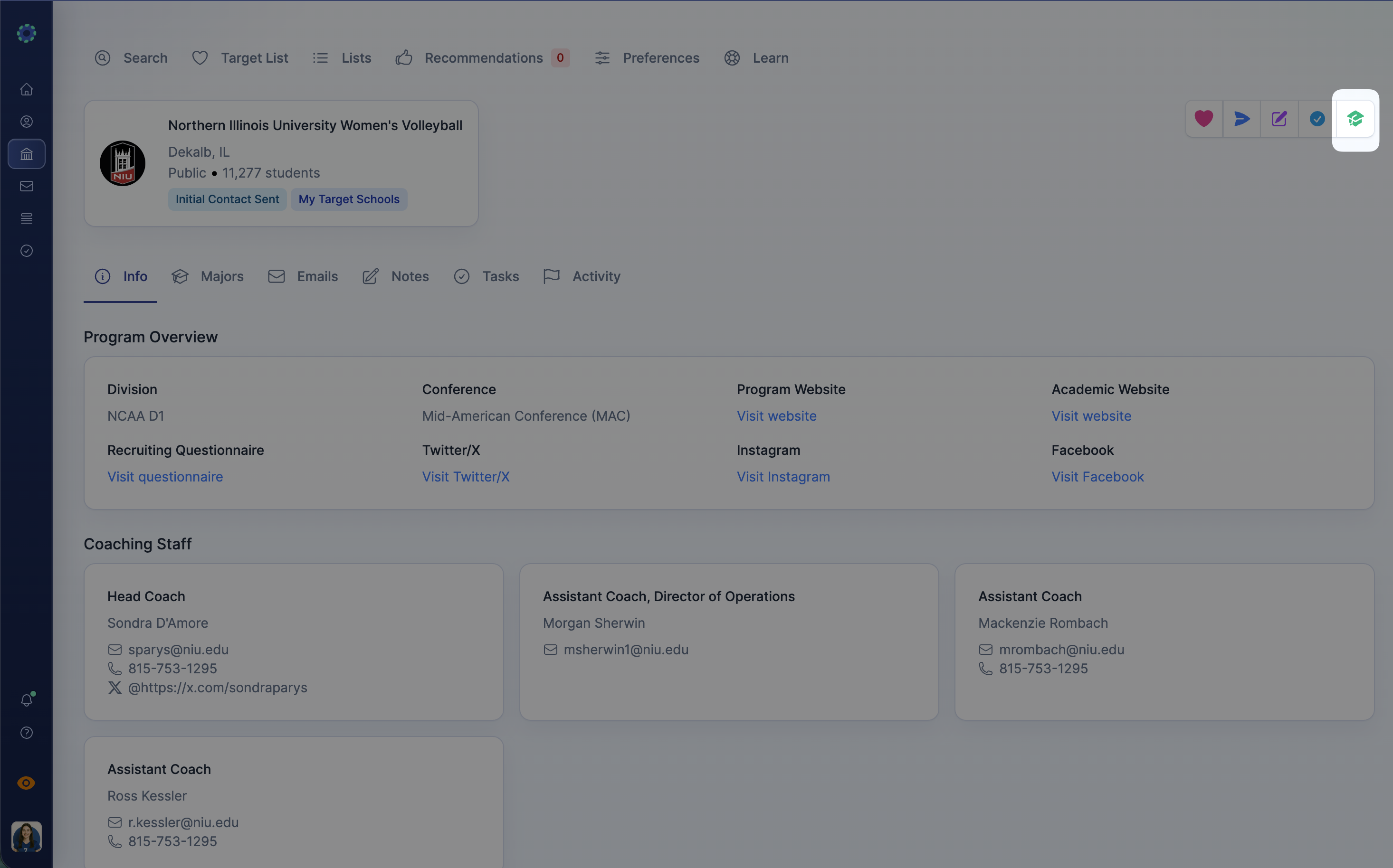Viewport: 1393px width, 868px height.
Task: Toggle the pink heart favorite button
Action: point(1204,119)
